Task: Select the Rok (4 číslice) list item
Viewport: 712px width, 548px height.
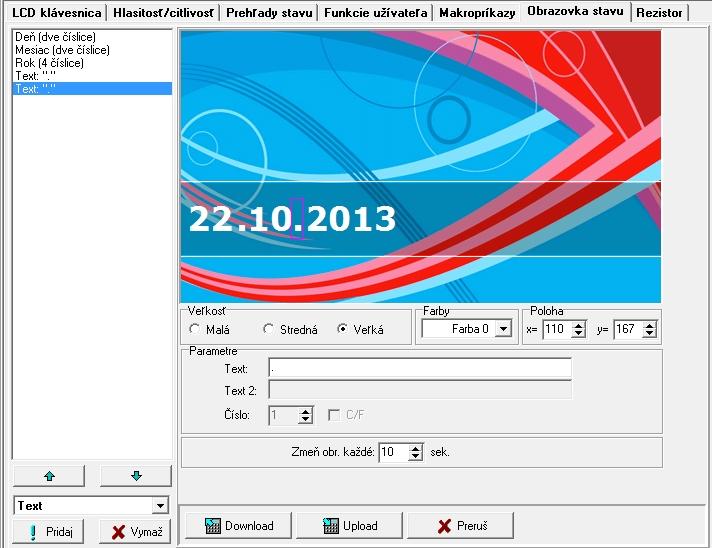Action: coord(92,63)
